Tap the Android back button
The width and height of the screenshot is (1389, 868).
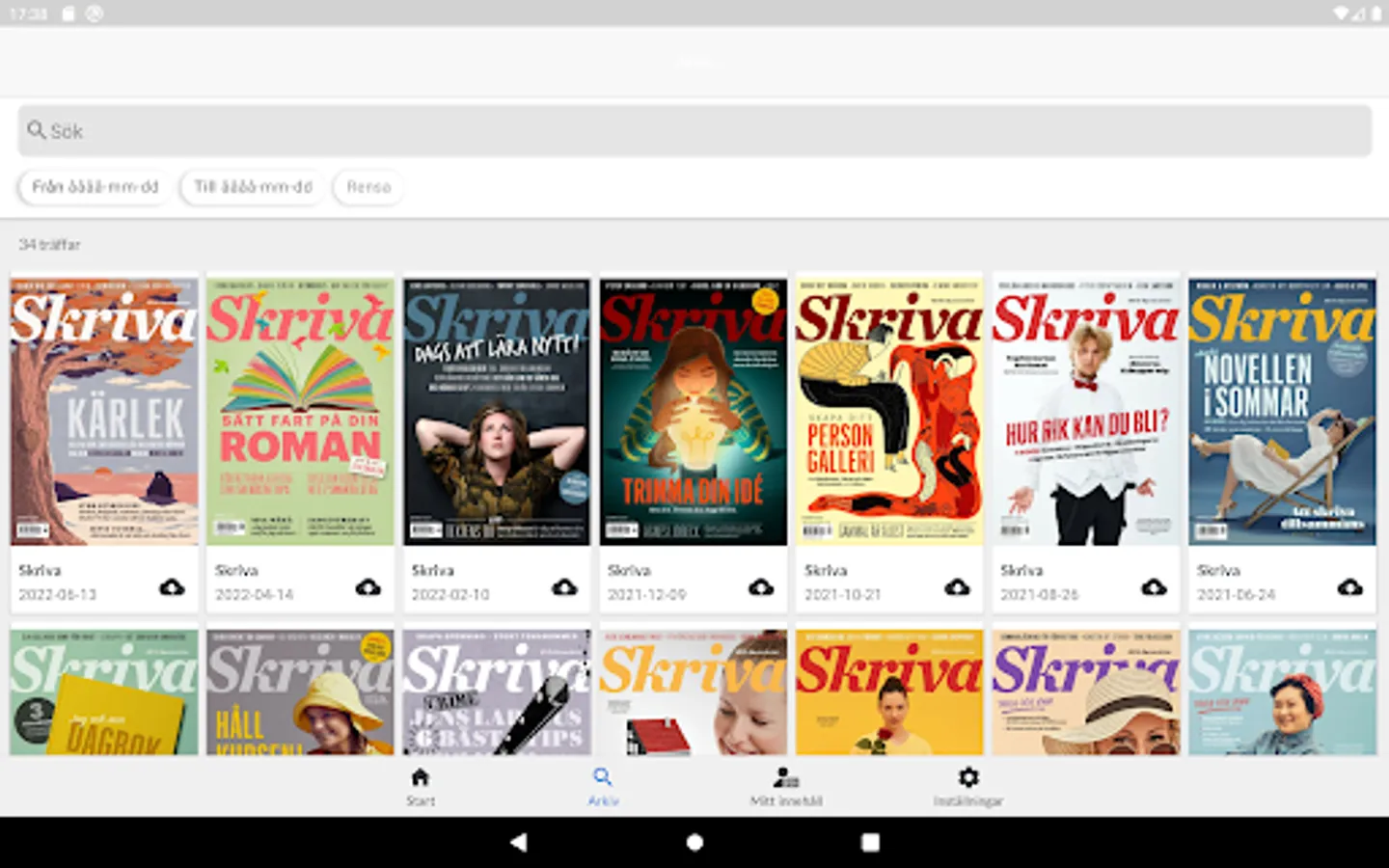[518, 842]
